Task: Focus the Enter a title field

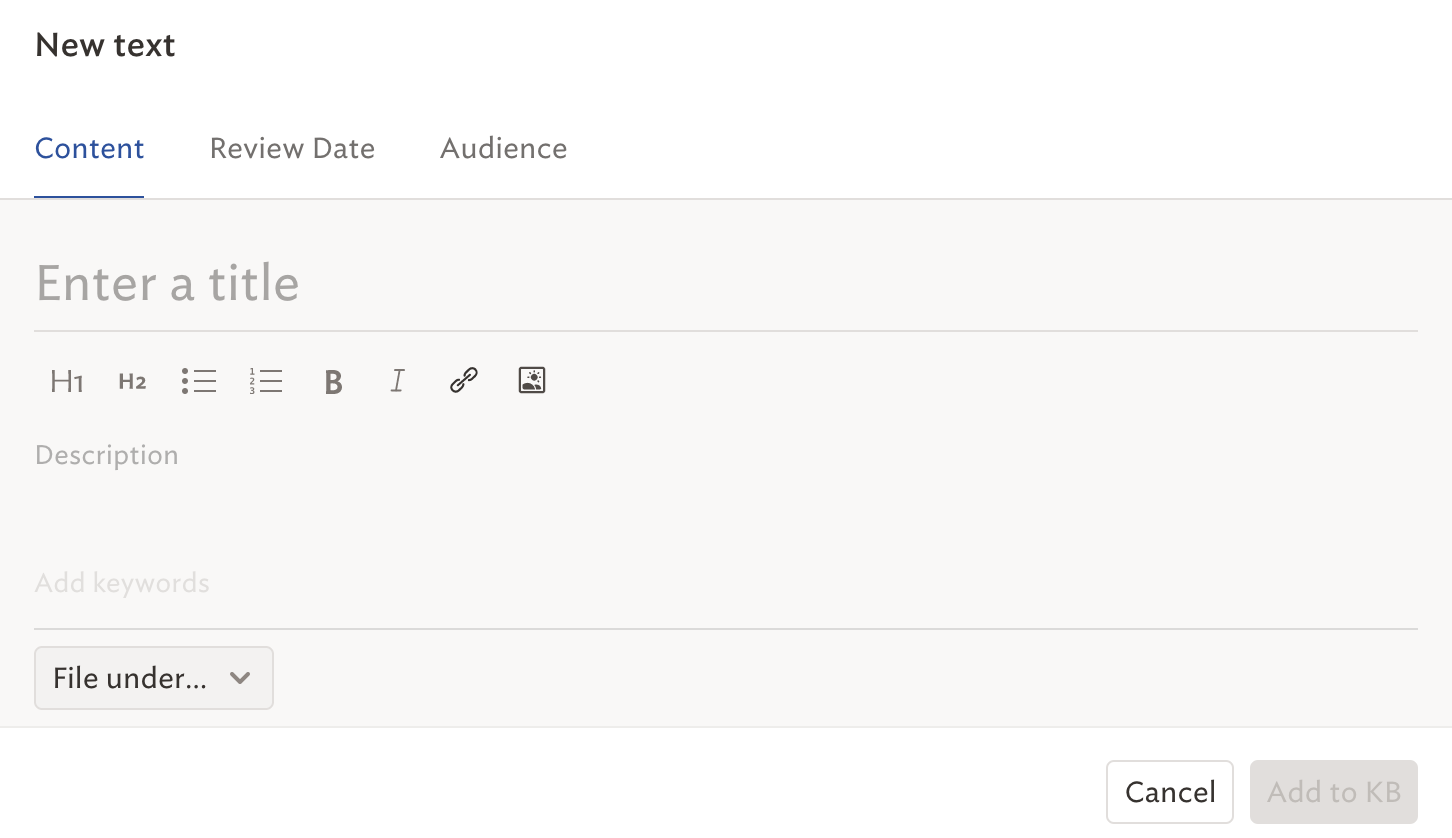Action: coord(726,283)
